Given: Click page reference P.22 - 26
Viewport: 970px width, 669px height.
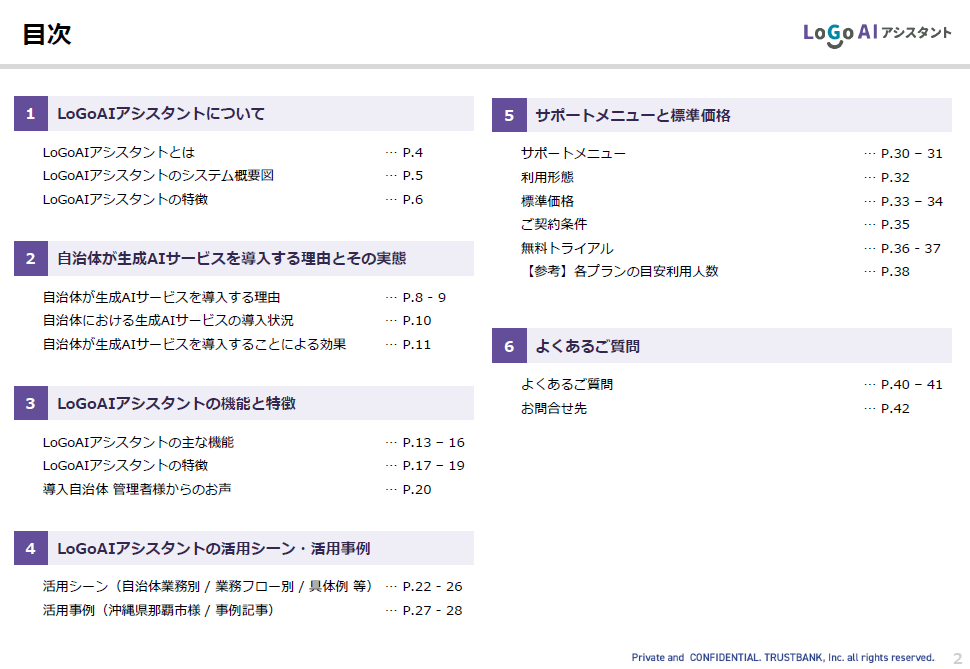Looking at the screenshot, I should (432, 587).
